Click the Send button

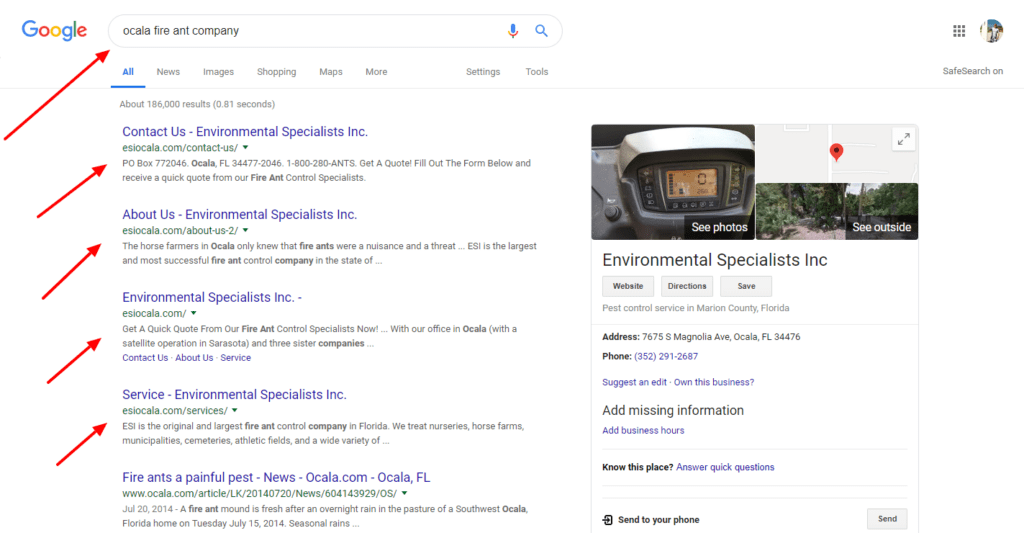887,519
